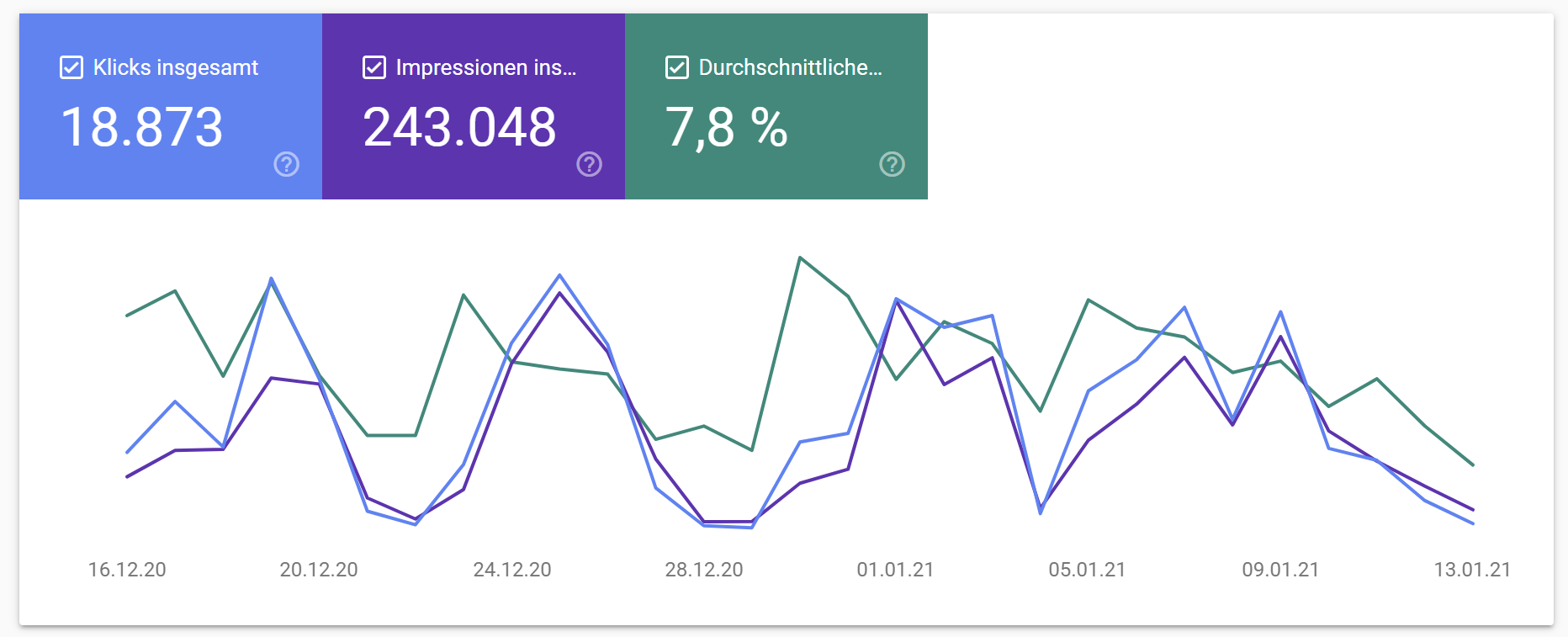This screenshot has height=637, width=1568.
Task: Toggle the Impressionen checkbox off
Action: click(373, 67)
